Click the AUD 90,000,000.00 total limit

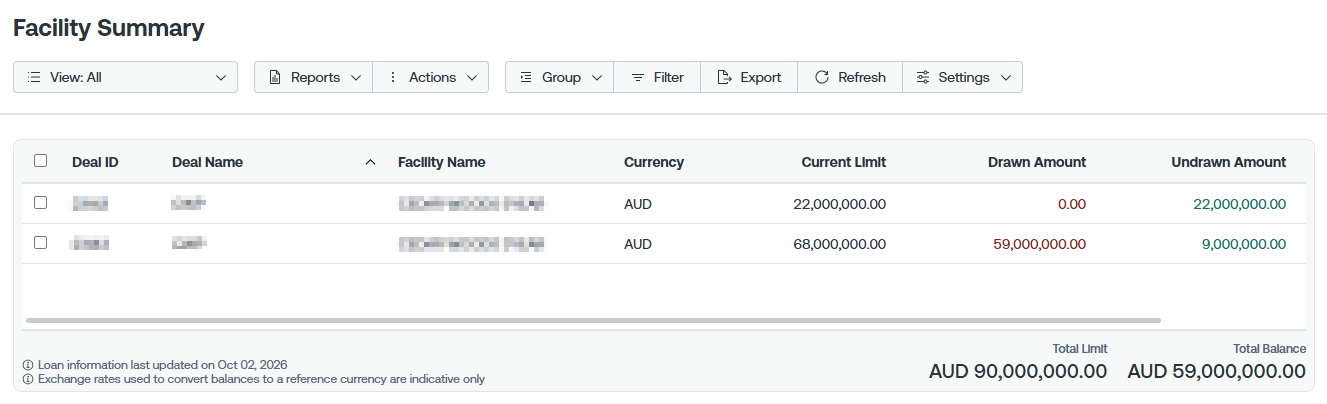(1018, 371)
